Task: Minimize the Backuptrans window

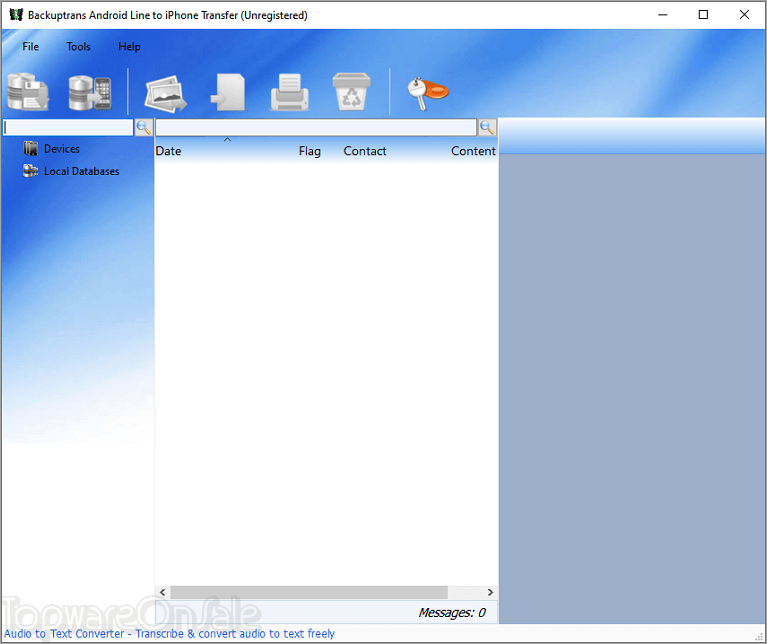Action: (x=663, y=15)
